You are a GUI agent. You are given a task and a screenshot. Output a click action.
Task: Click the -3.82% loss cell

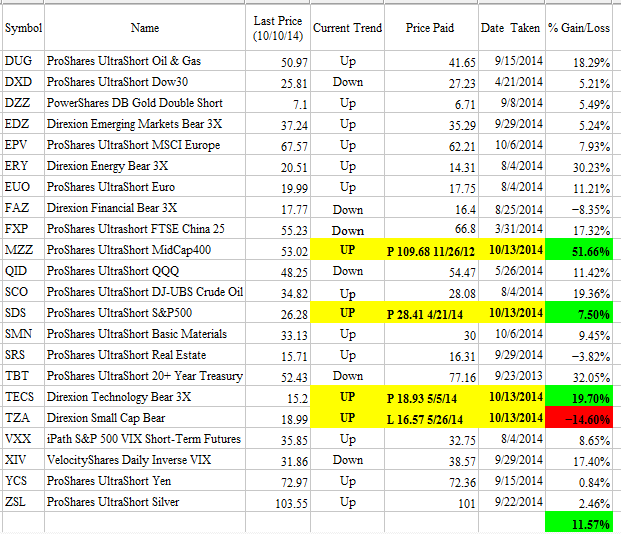(579, 355)
